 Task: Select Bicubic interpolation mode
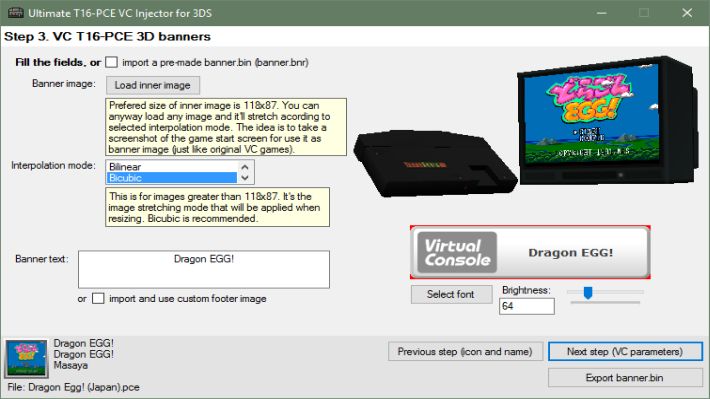click(172, 178)
